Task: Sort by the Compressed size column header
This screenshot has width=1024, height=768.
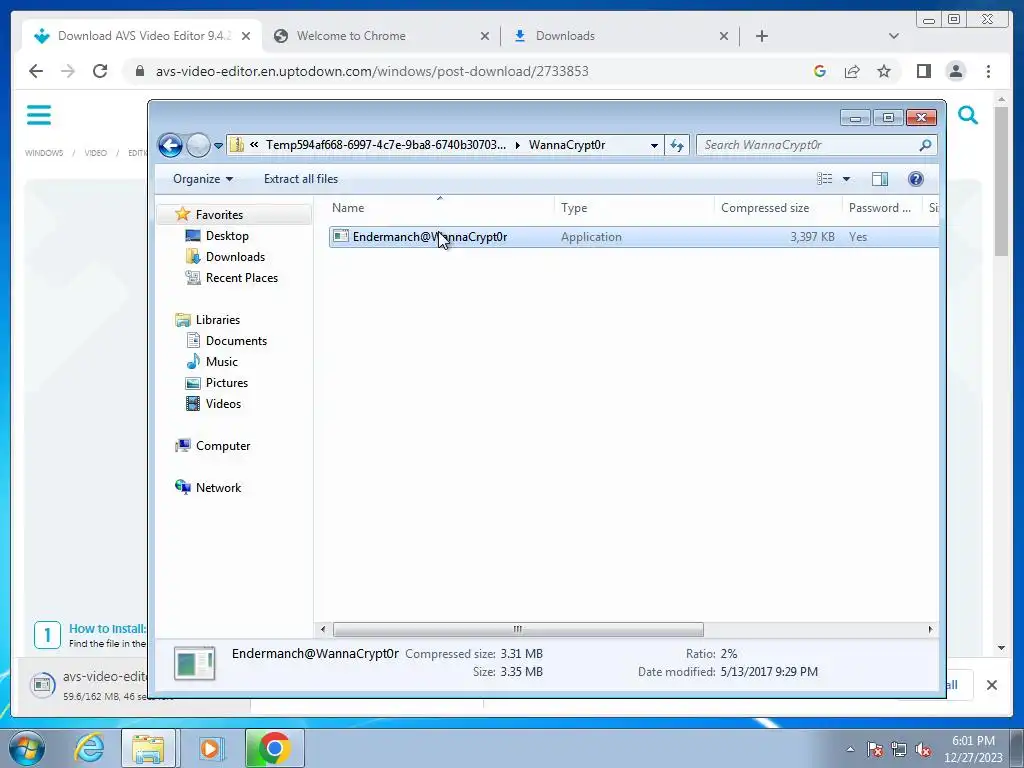Action: point(778,208)
